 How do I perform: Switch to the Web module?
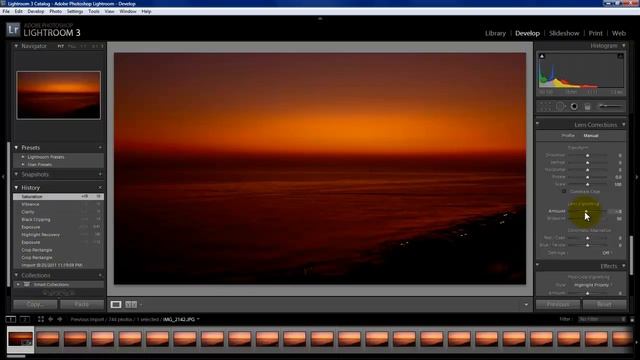point(619,33)
